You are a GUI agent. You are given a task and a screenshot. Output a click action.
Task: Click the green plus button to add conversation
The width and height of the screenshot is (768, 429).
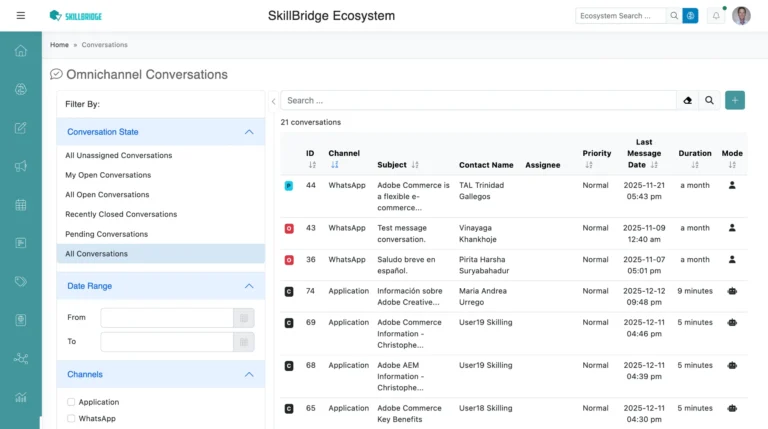pos(735,100)
